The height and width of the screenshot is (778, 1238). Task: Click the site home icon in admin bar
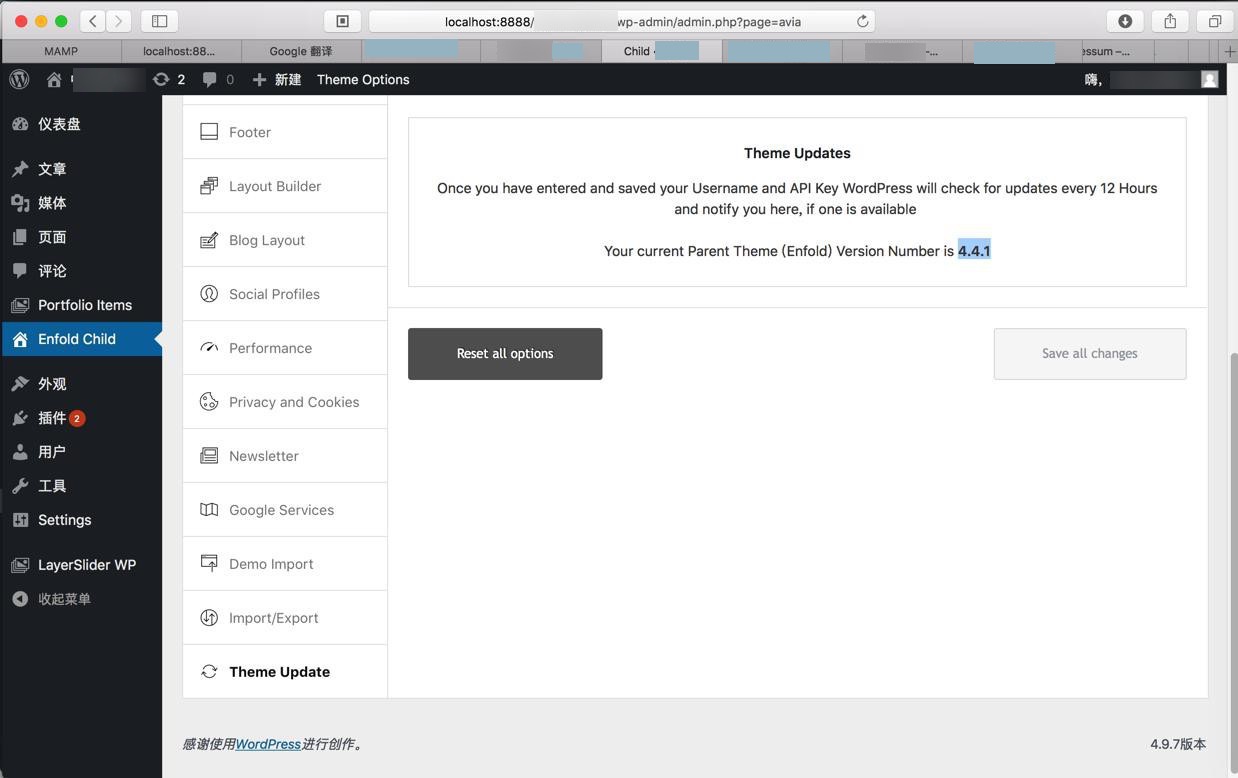[x=54, y=79]
